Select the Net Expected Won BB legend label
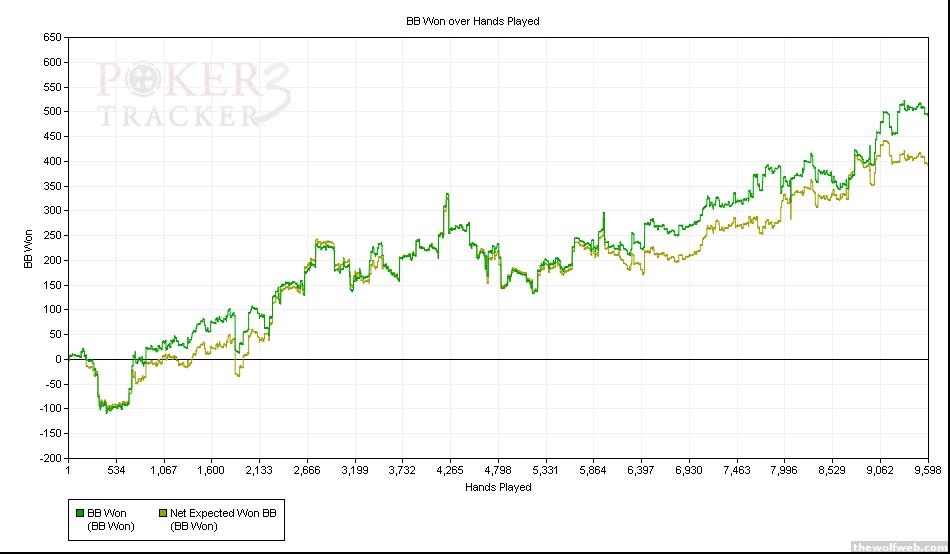Screen dimensions: 950x554 [x=222, y=519]
